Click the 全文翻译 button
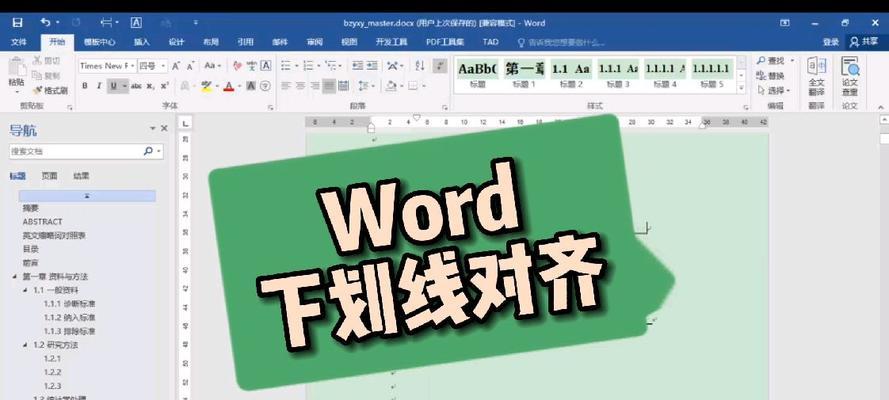The image size is (889, 400). click(816, 76)
